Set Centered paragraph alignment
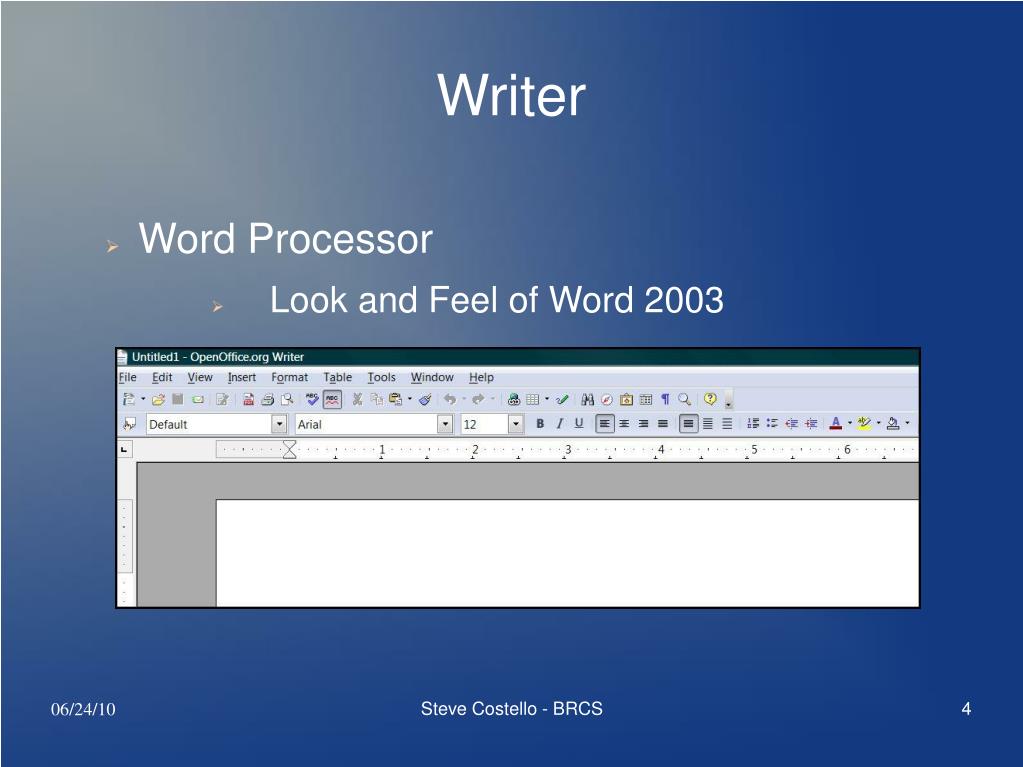This screenshot has height=767, width=1023. (624, 424)
